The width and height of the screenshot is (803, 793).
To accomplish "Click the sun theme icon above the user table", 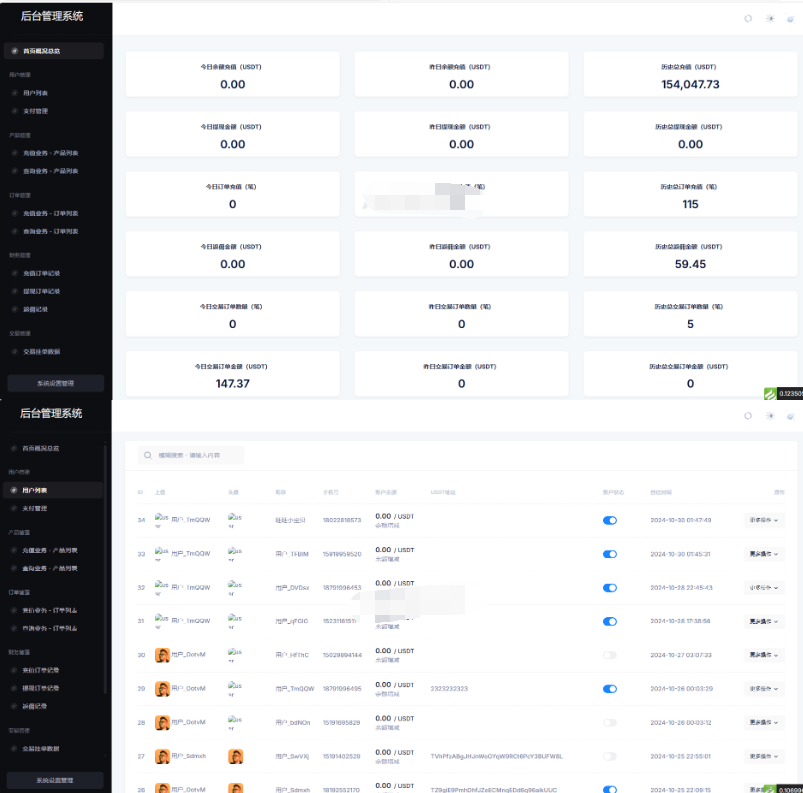I will point(770,416).
